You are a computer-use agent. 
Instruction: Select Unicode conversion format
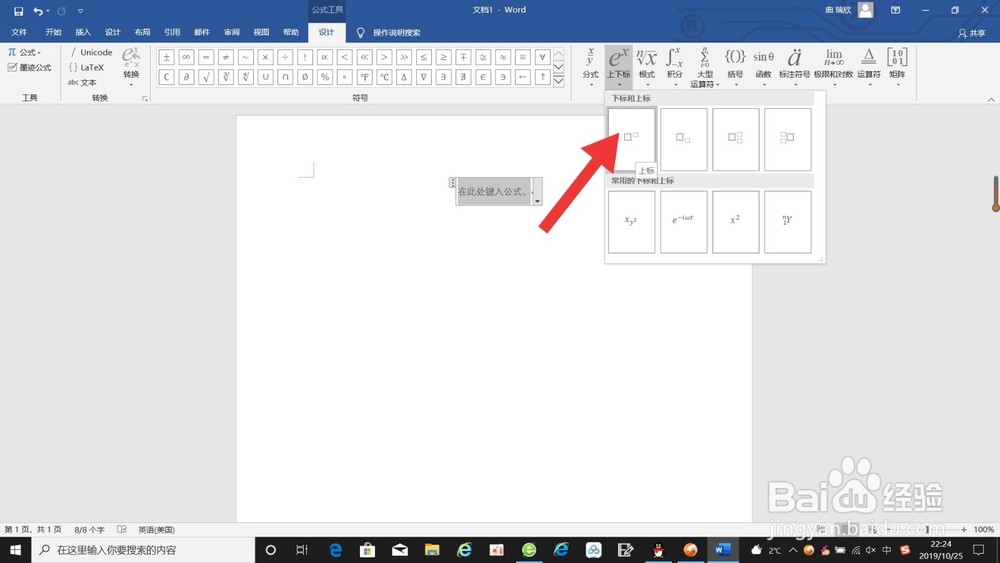pyautogui.click(x=91, y=52)
